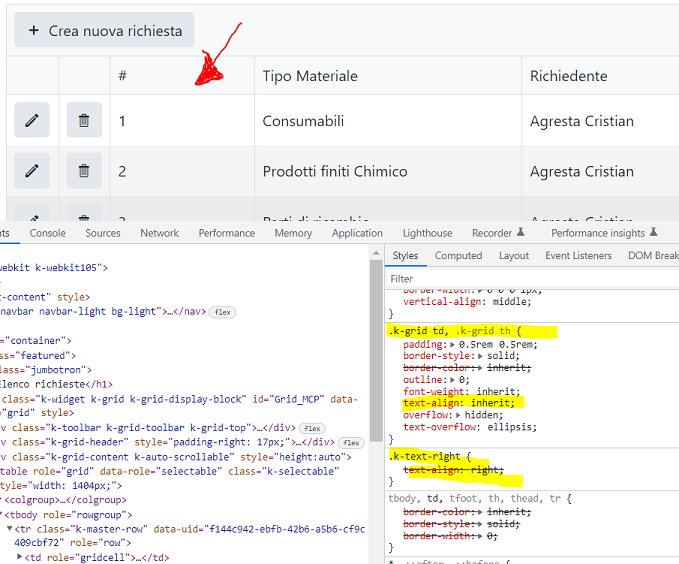This screenshot has width=679, height=564.
Task: Collapse the tr k-master-row node
Action: tap(10, 529)
